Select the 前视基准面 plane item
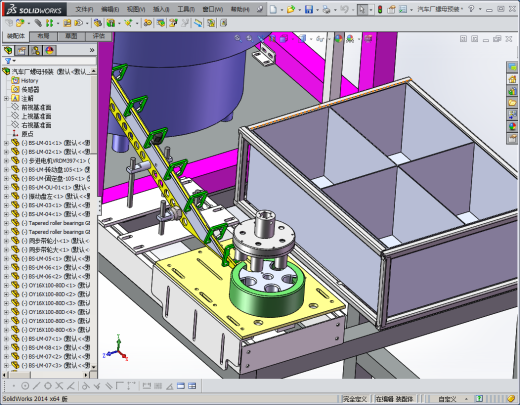This screenshot has height=405, width=520. tap(36, 107)
